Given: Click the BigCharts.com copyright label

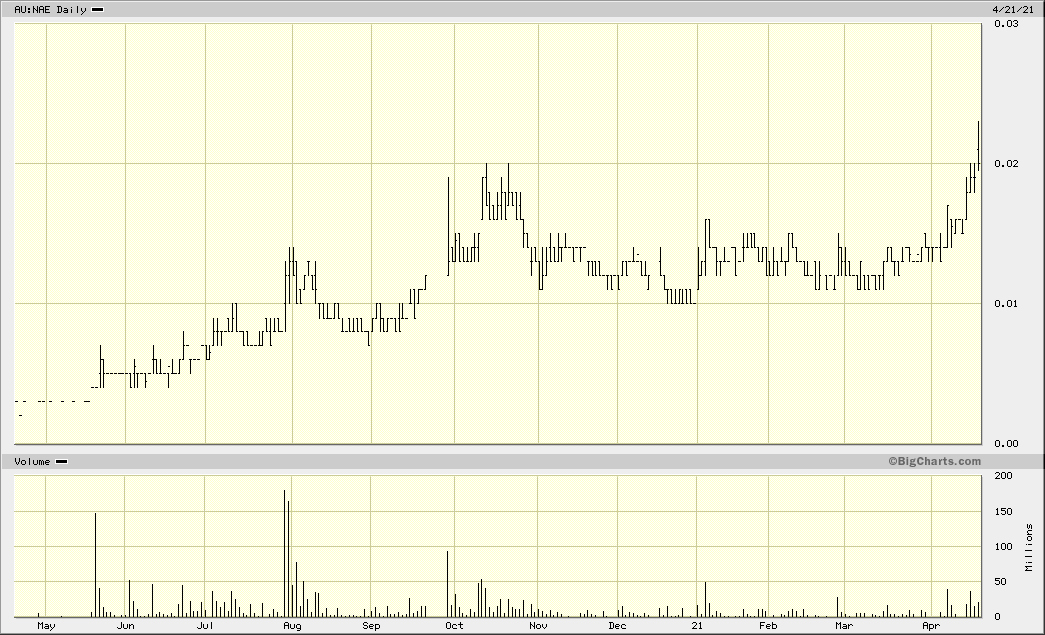Looking at the screenshot, I should click(x=934, y=461).
